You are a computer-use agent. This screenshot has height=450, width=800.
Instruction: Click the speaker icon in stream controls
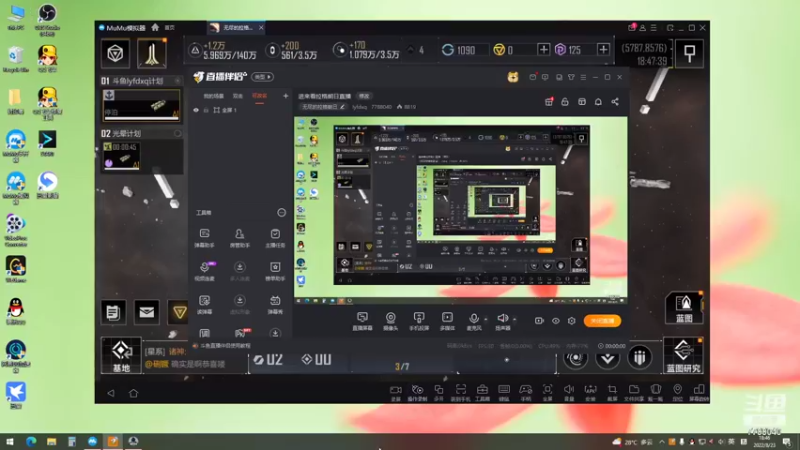503,319
